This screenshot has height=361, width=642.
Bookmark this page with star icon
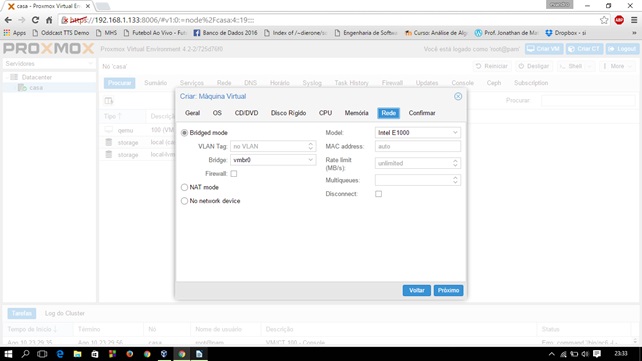[x=604, y=20]
